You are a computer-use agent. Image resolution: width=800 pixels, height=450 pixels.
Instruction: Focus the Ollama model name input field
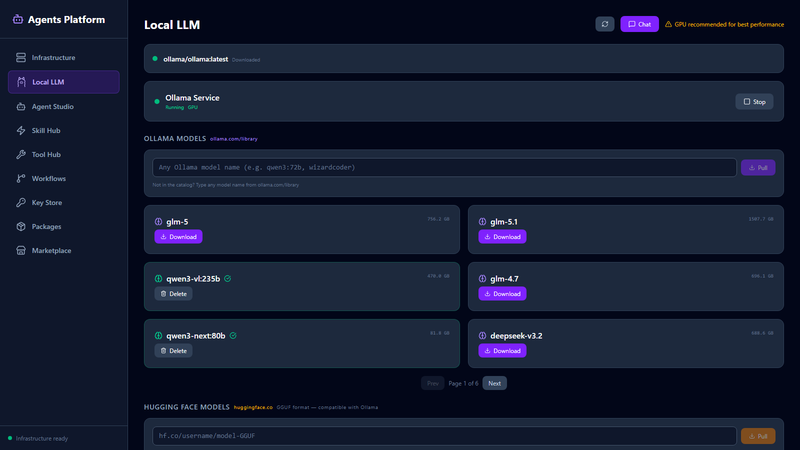click(444, 167)
